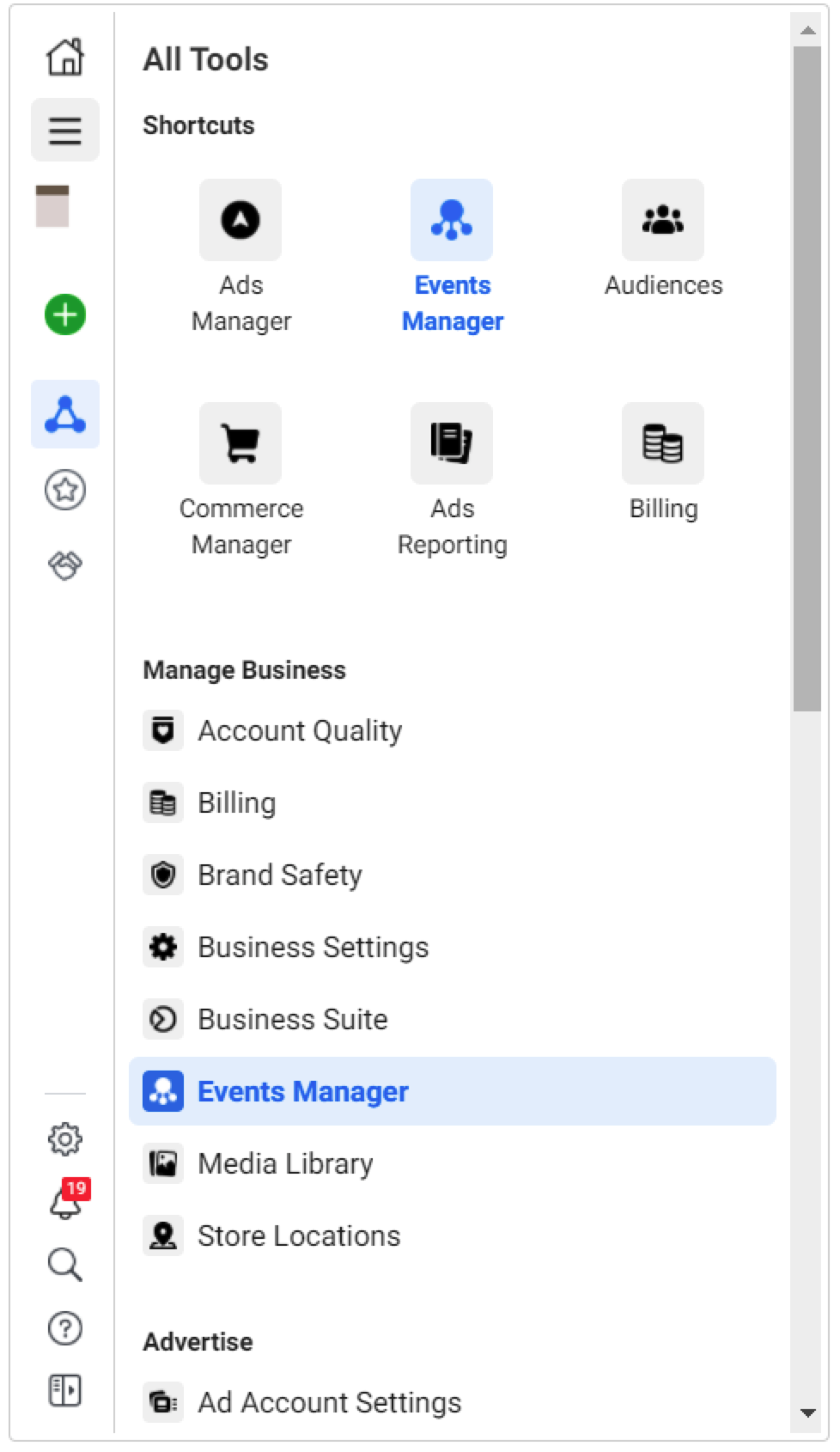Click the scrollbar up arrow
The width and height of the screenshot is (840, 1452).
[x=807, y=30]
